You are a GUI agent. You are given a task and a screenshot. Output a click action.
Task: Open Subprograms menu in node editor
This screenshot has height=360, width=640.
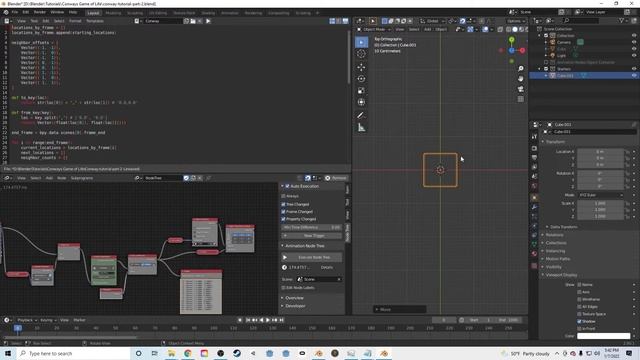[82, 178]
